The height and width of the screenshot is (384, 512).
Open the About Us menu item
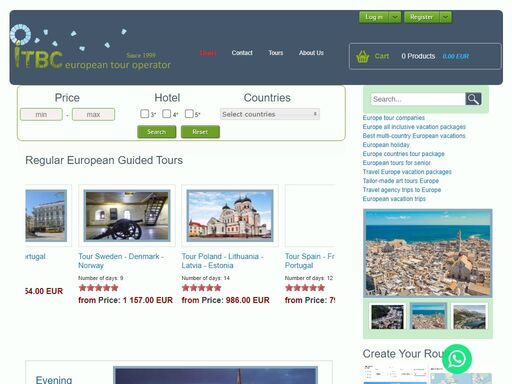[x=311, y=53]
